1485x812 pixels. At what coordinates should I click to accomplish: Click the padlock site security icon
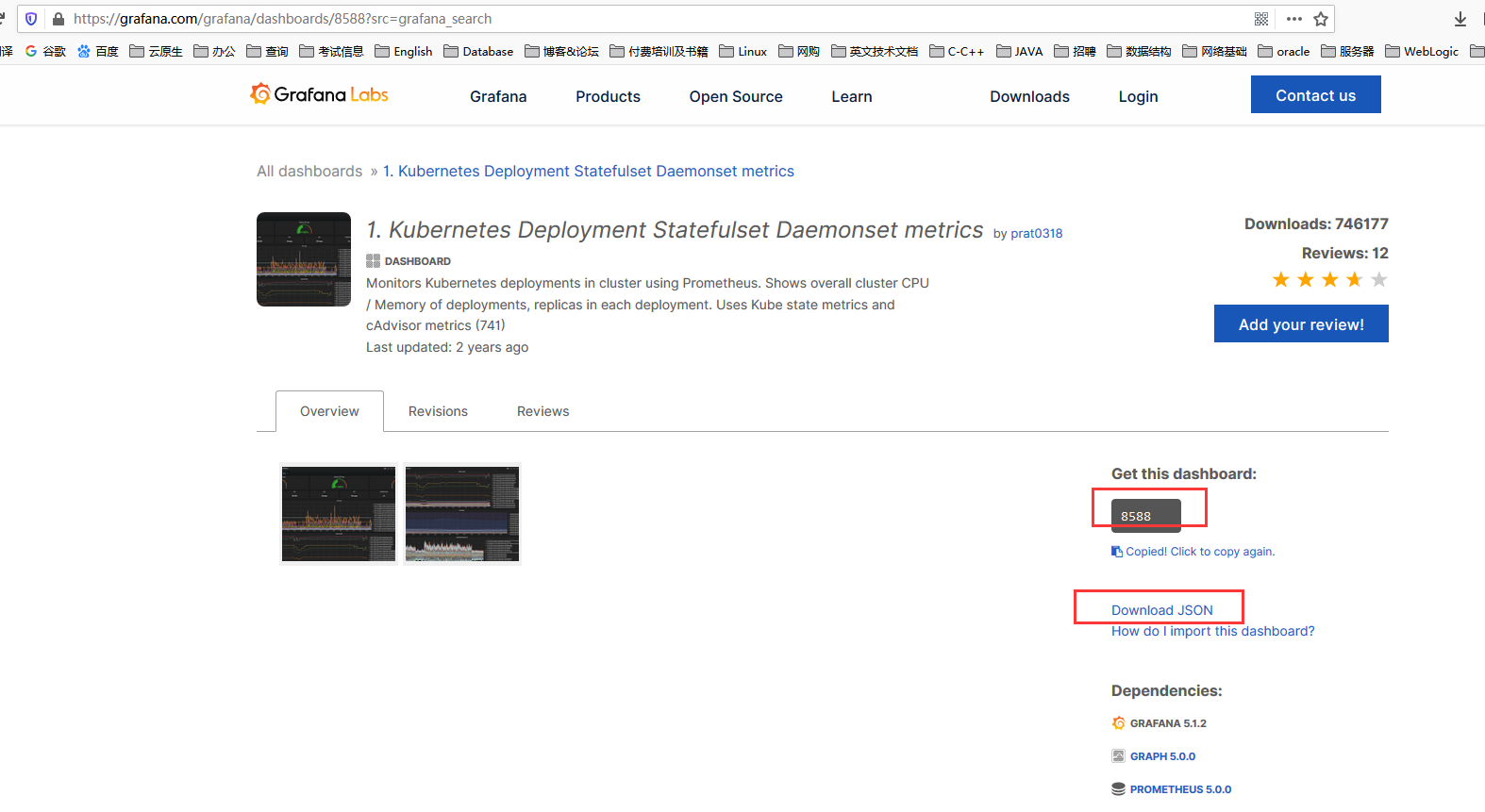[x=58, y=19]
